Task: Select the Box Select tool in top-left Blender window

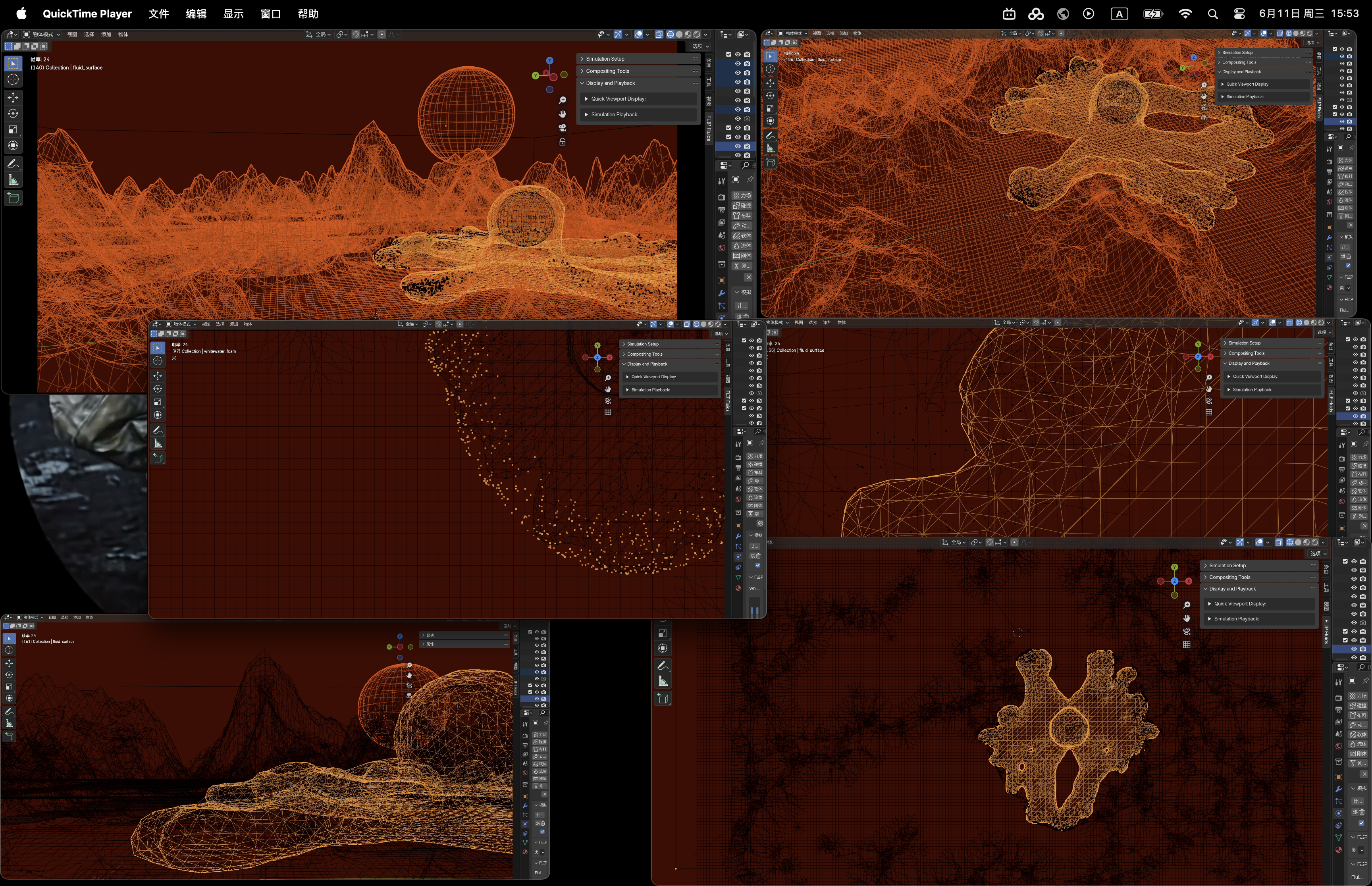Action: [13, 63]
